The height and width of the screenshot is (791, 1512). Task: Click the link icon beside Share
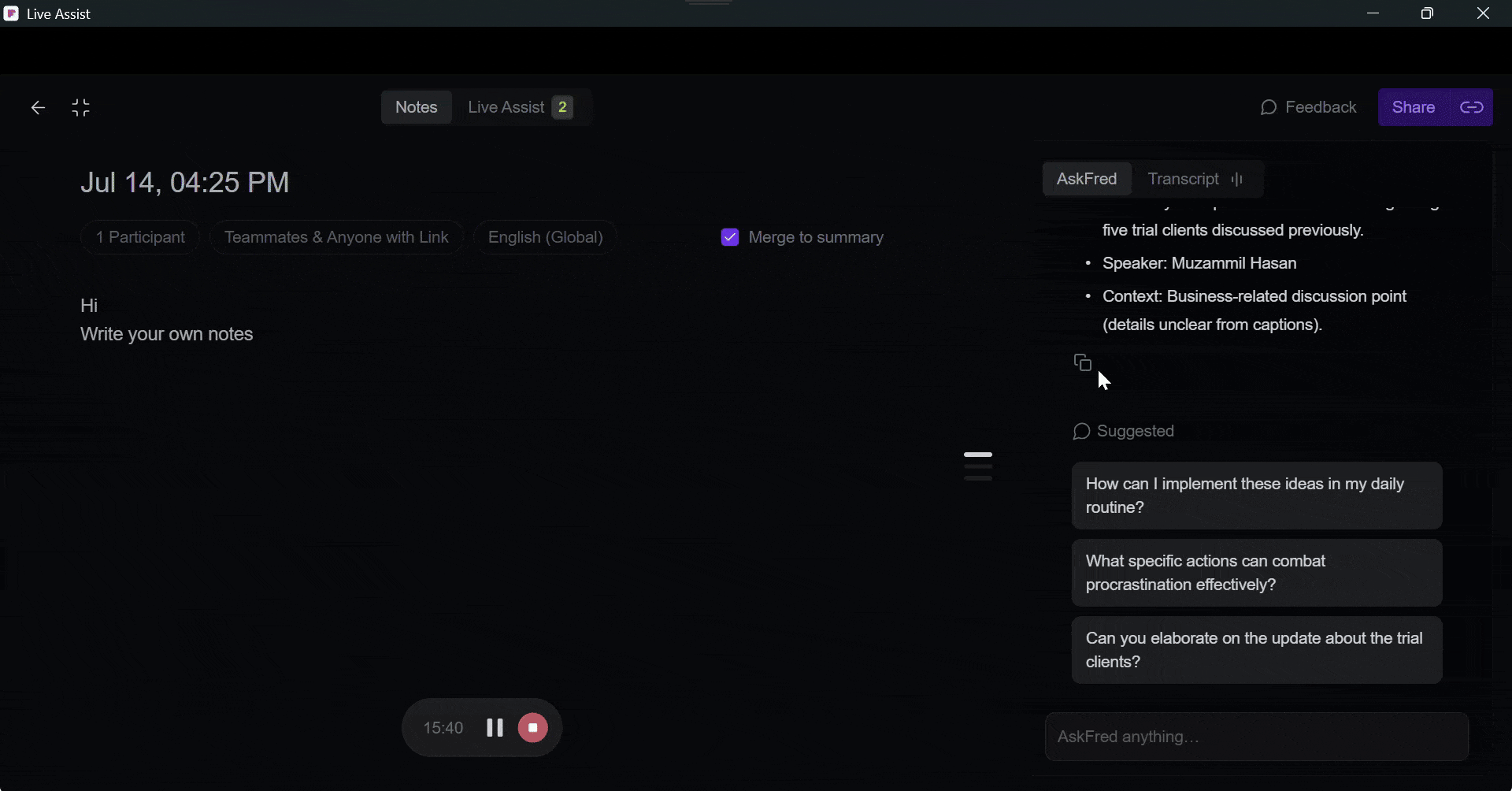tap(1471, 107)
